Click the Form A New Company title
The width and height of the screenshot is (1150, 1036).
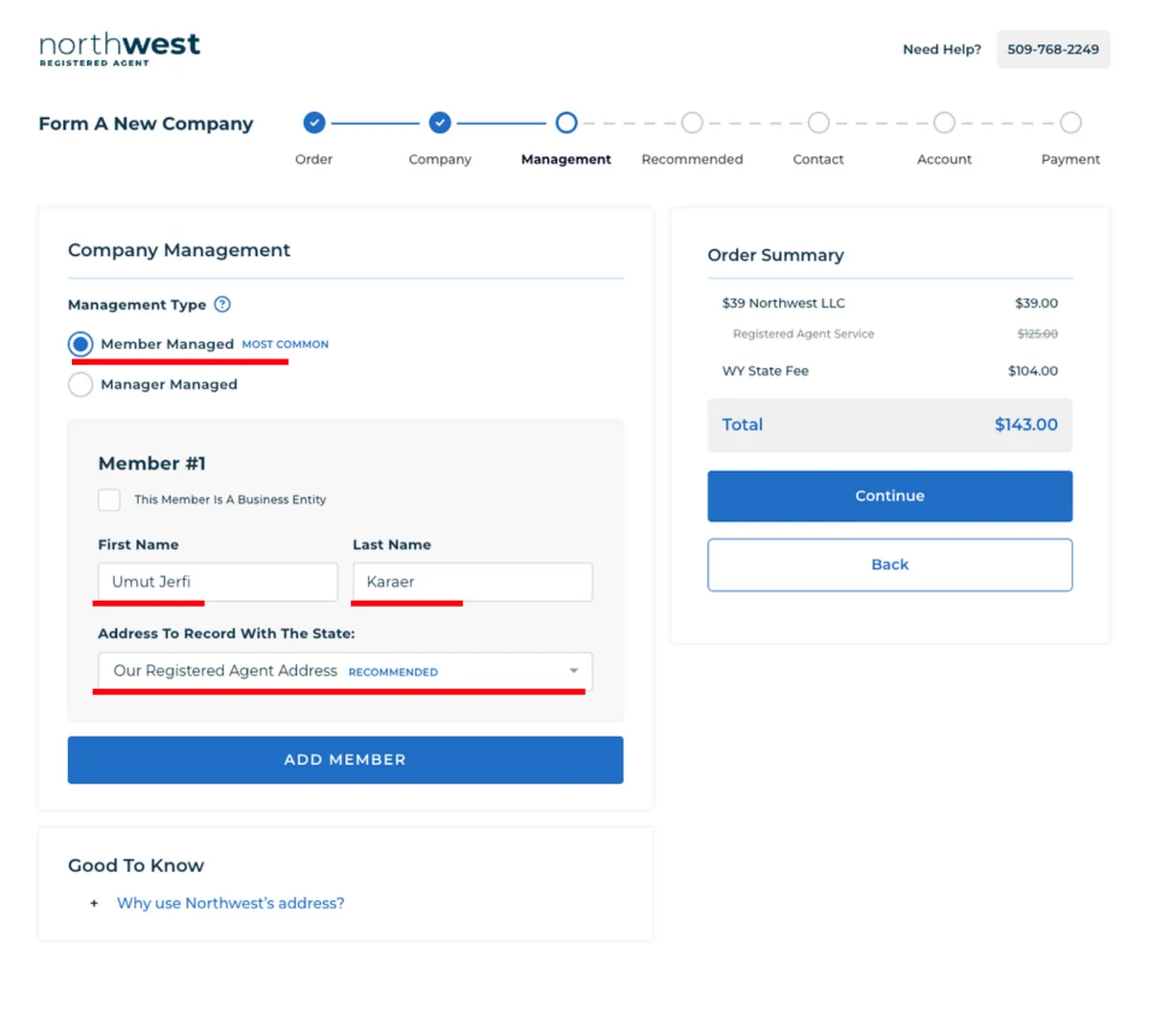click(x=146, y=124)
